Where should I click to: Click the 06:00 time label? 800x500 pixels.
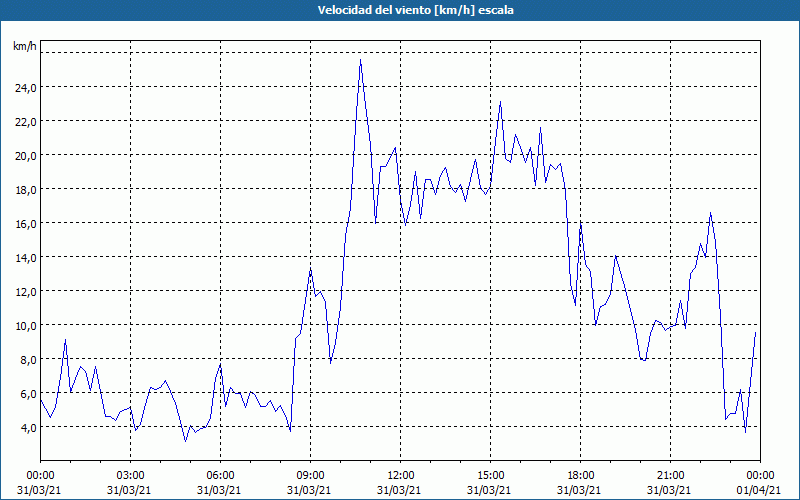220,476
